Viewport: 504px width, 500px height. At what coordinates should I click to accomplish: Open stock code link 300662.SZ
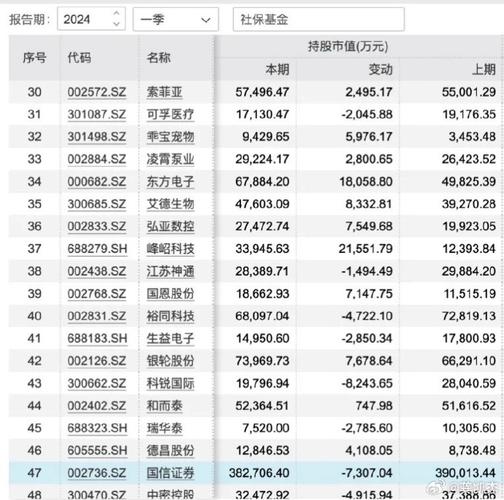click(x=97, y=383)
